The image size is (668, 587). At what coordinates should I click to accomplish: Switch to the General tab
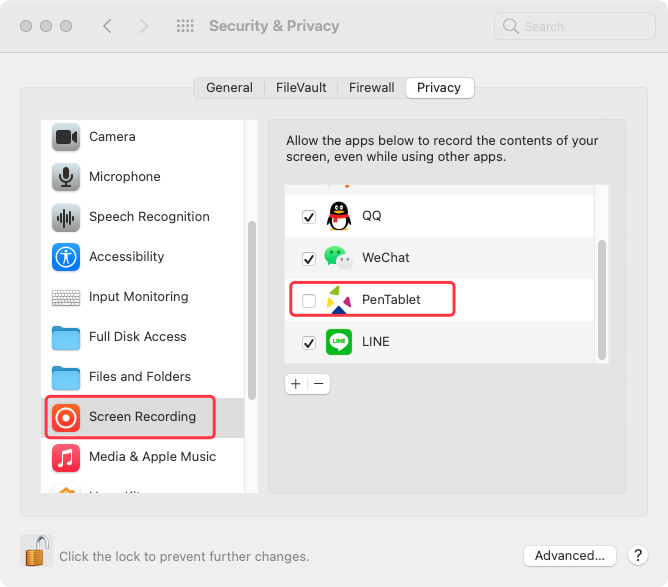point(229,88)
